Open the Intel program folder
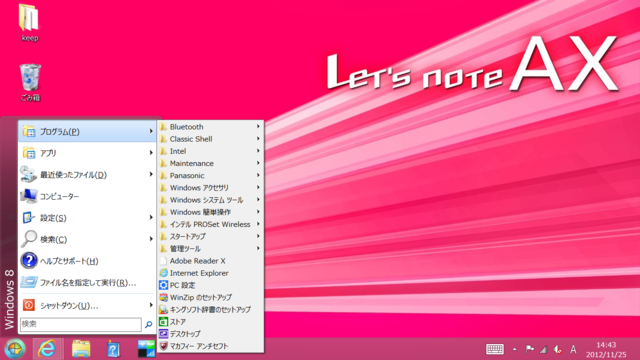 210,151
